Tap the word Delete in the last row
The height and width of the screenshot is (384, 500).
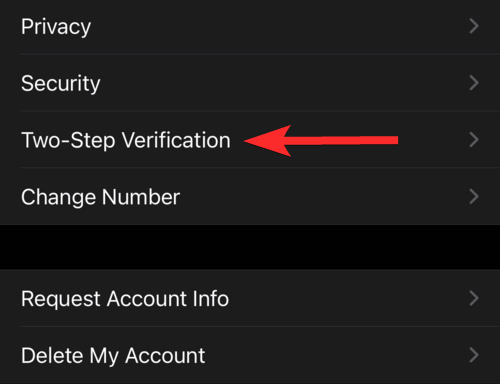[52, 355]
